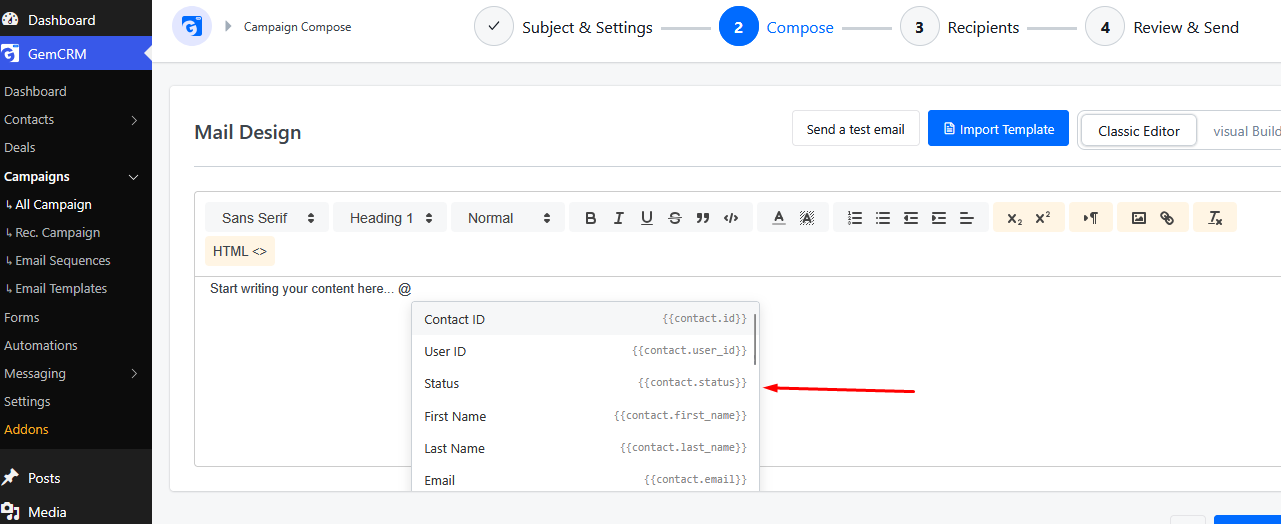Increase text indent
This screenshot has height=524, width=1281.
pyautogui.click(x=938, y=218)
